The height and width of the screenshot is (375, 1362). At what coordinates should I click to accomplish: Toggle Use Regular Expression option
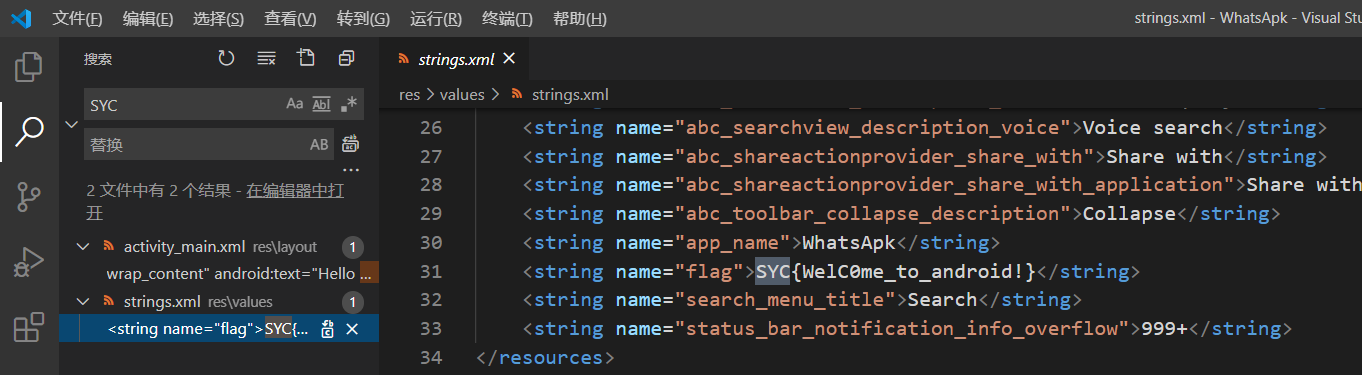(349, 104)
